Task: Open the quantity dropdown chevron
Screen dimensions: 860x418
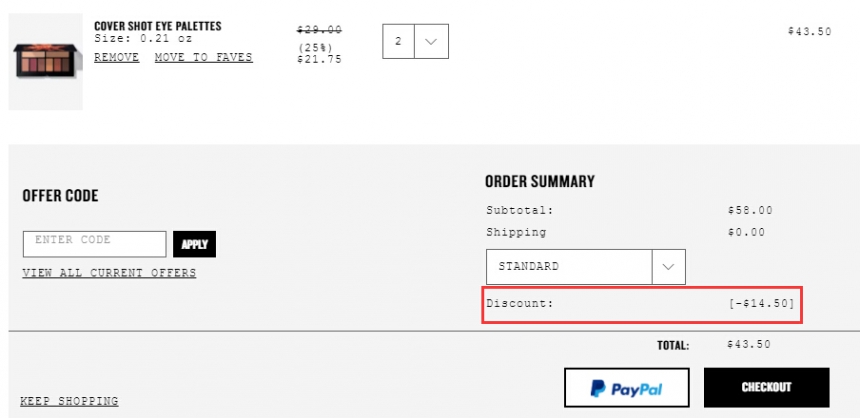Action: (431, 41)
